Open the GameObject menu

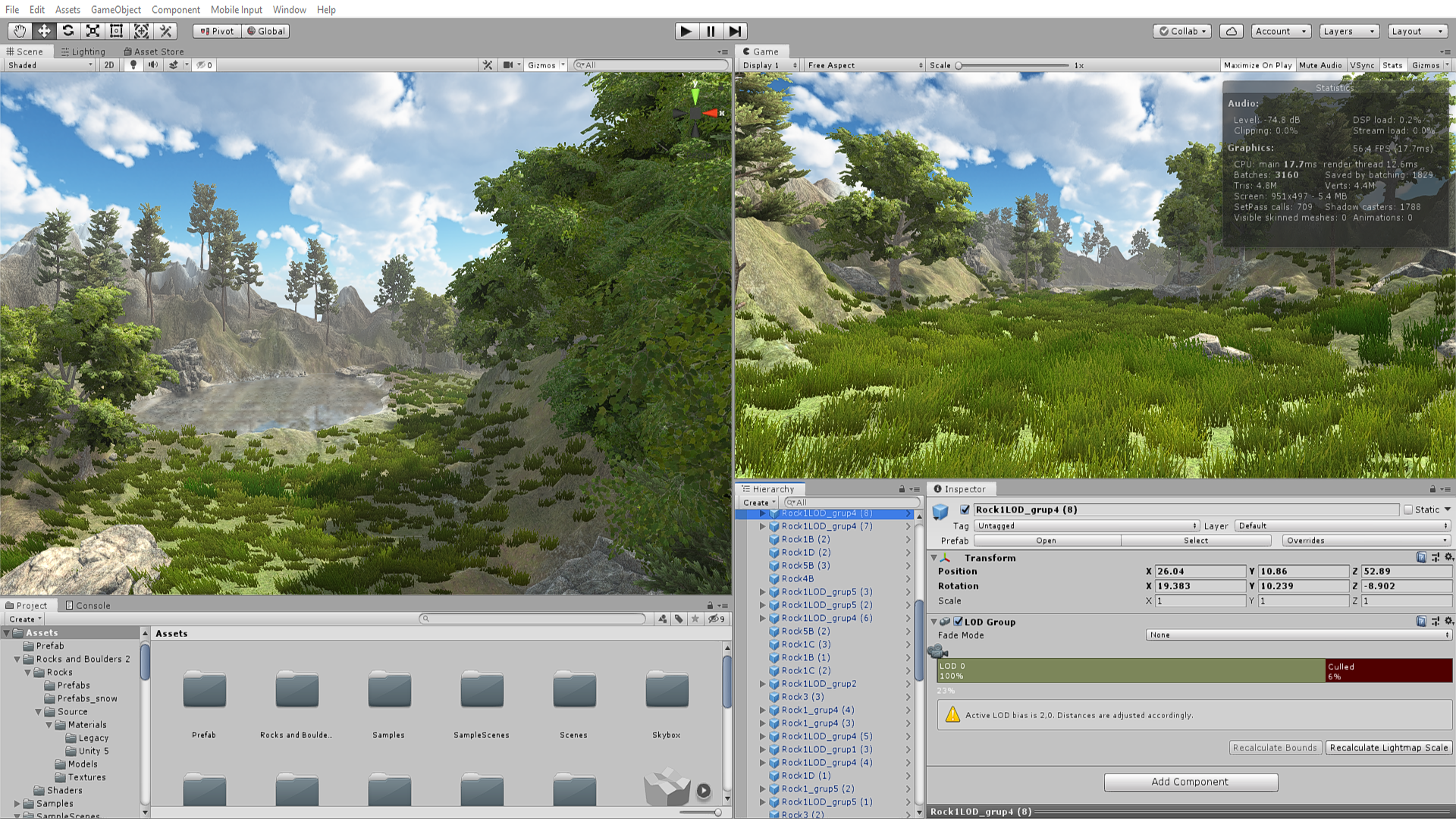pyautogui.click(x=115, y=10)
